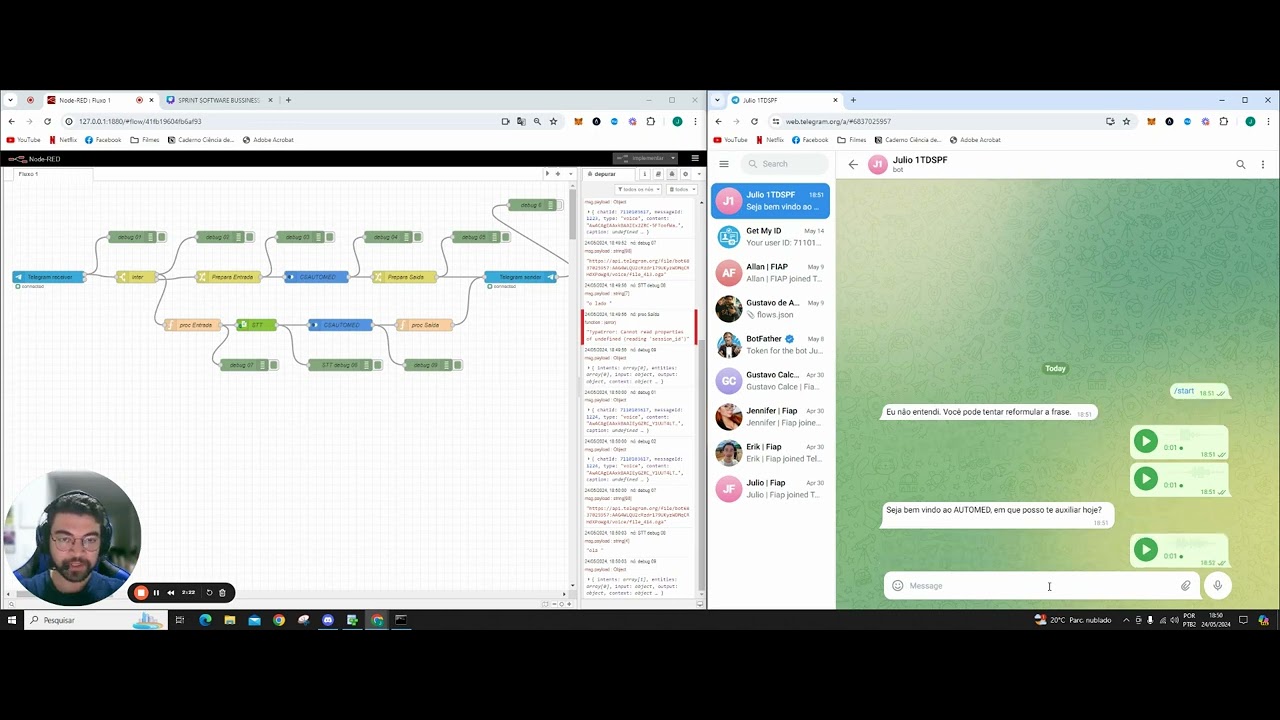This screenshot has width=1280, height=720.
Task: Delete recording with trash icon
Action: [x=222, y=592]
